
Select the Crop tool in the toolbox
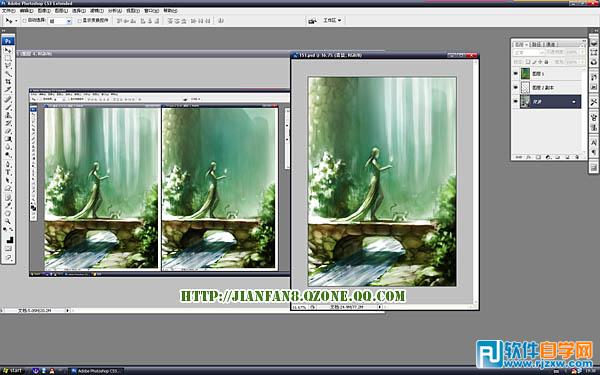click(x=8, y=82)
